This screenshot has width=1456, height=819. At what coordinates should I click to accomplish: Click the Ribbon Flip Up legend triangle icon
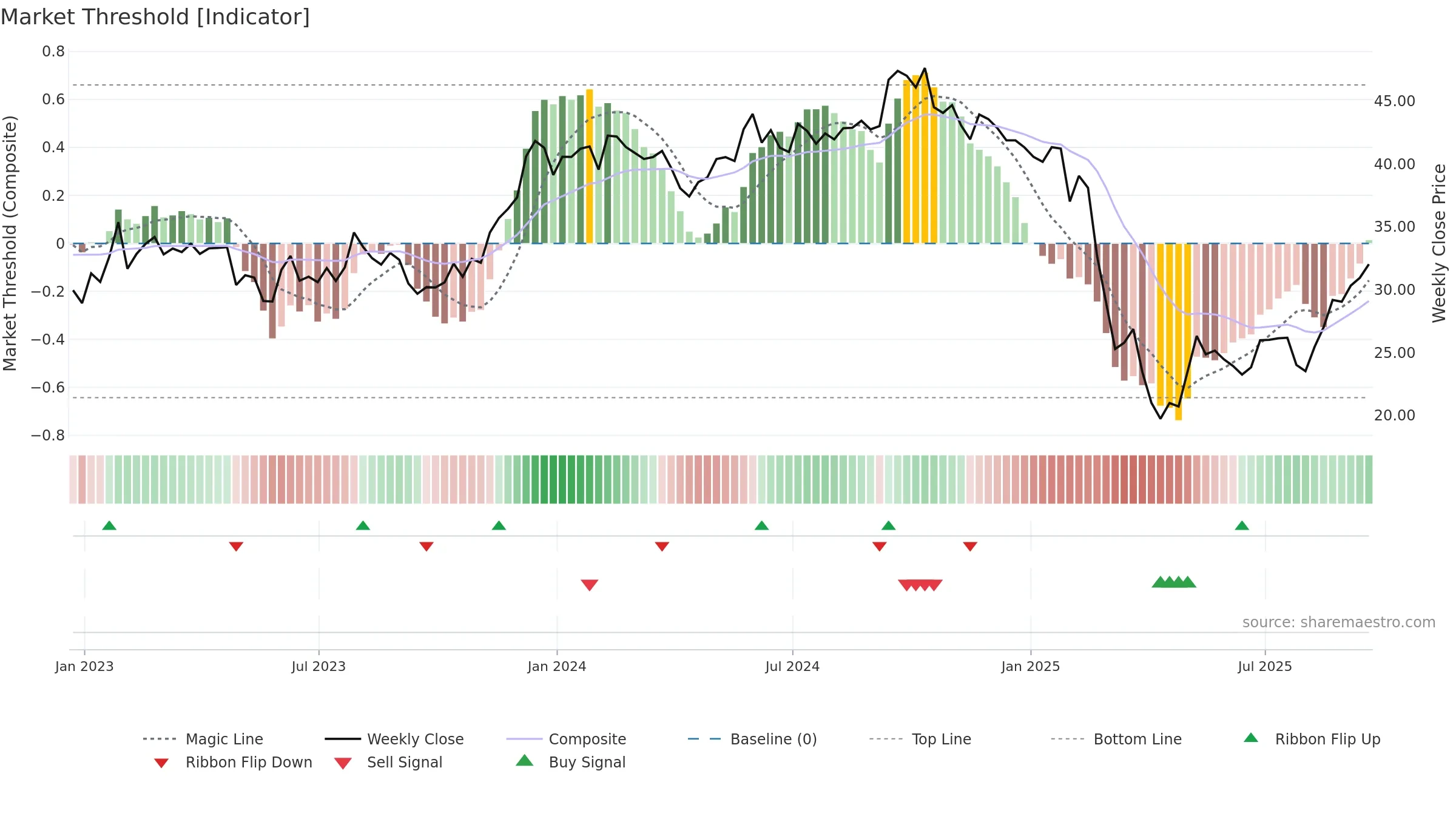pyautogui.click(x=1251, y=738)
